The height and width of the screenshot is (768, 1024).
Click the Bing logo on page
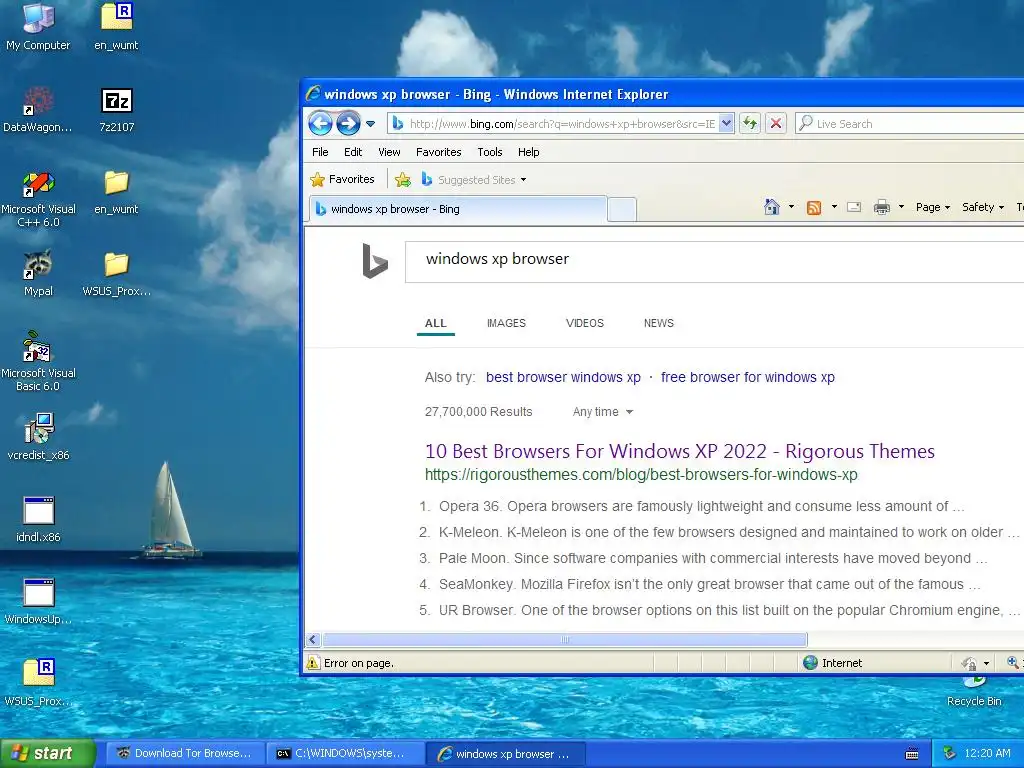(x=375, y=260)
